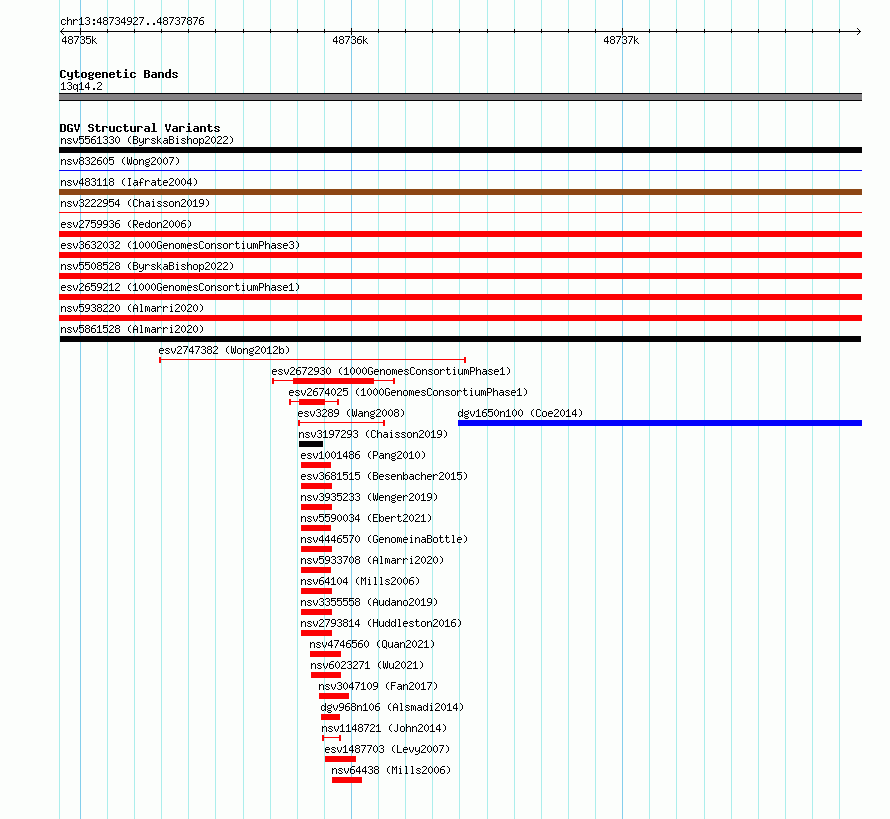
Task: Click the thin blue nsv832605 variant line
Action: pyautogui.click(x=460, y=170)
